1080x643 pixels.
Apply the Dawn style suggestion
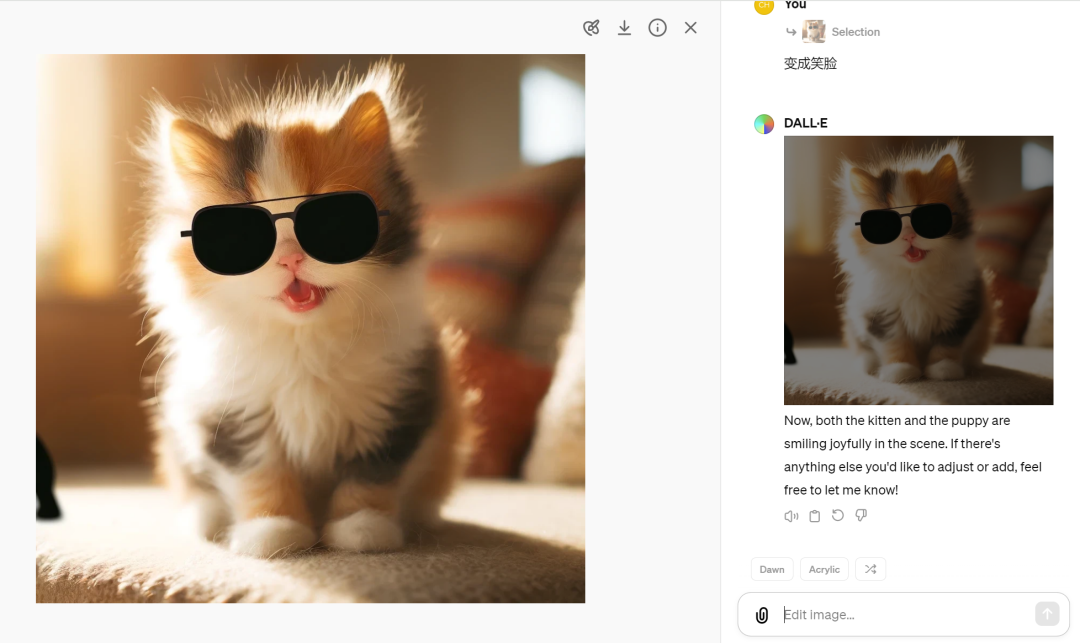[772, 569]
